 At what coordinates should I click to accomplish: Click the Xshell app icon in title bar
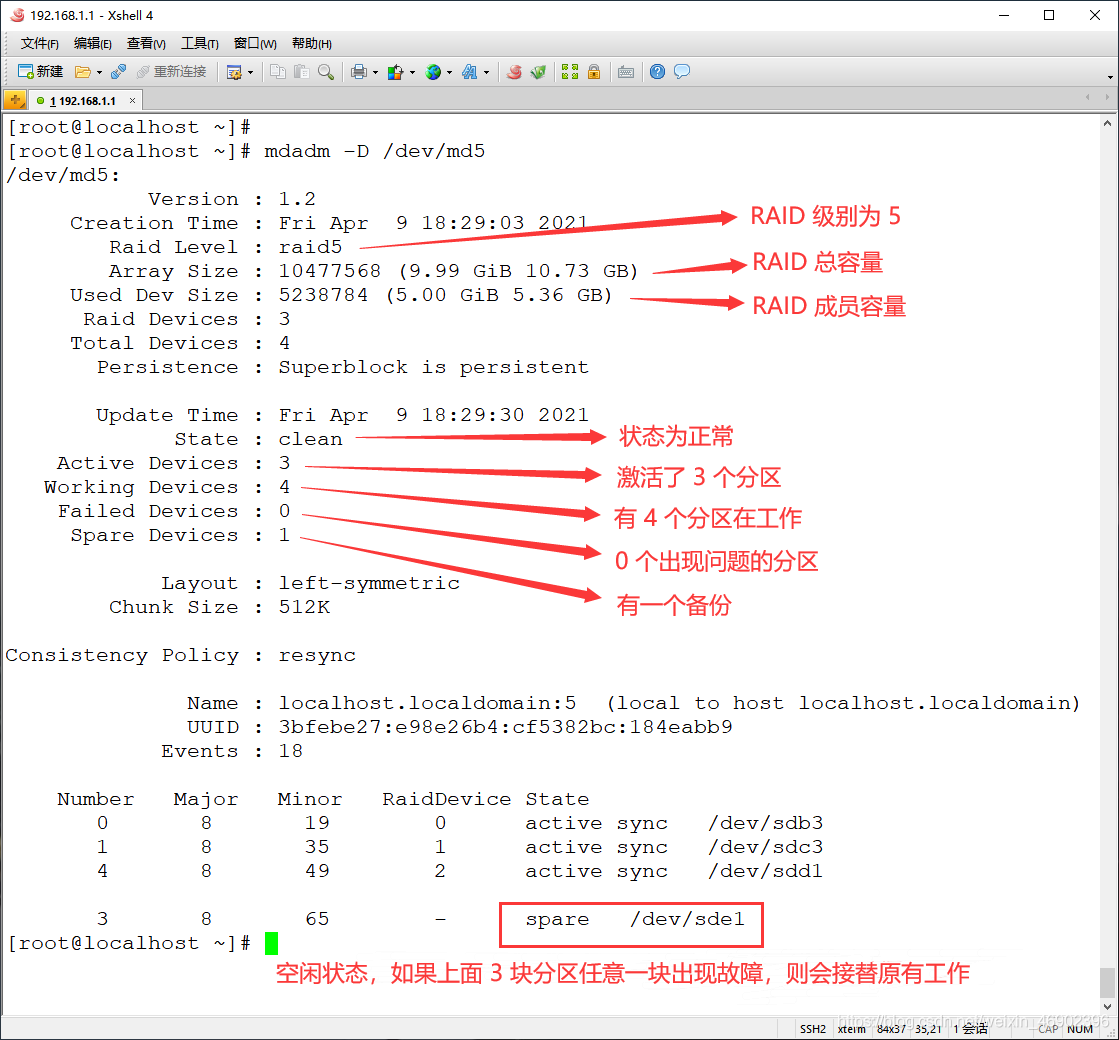[17, 15]
